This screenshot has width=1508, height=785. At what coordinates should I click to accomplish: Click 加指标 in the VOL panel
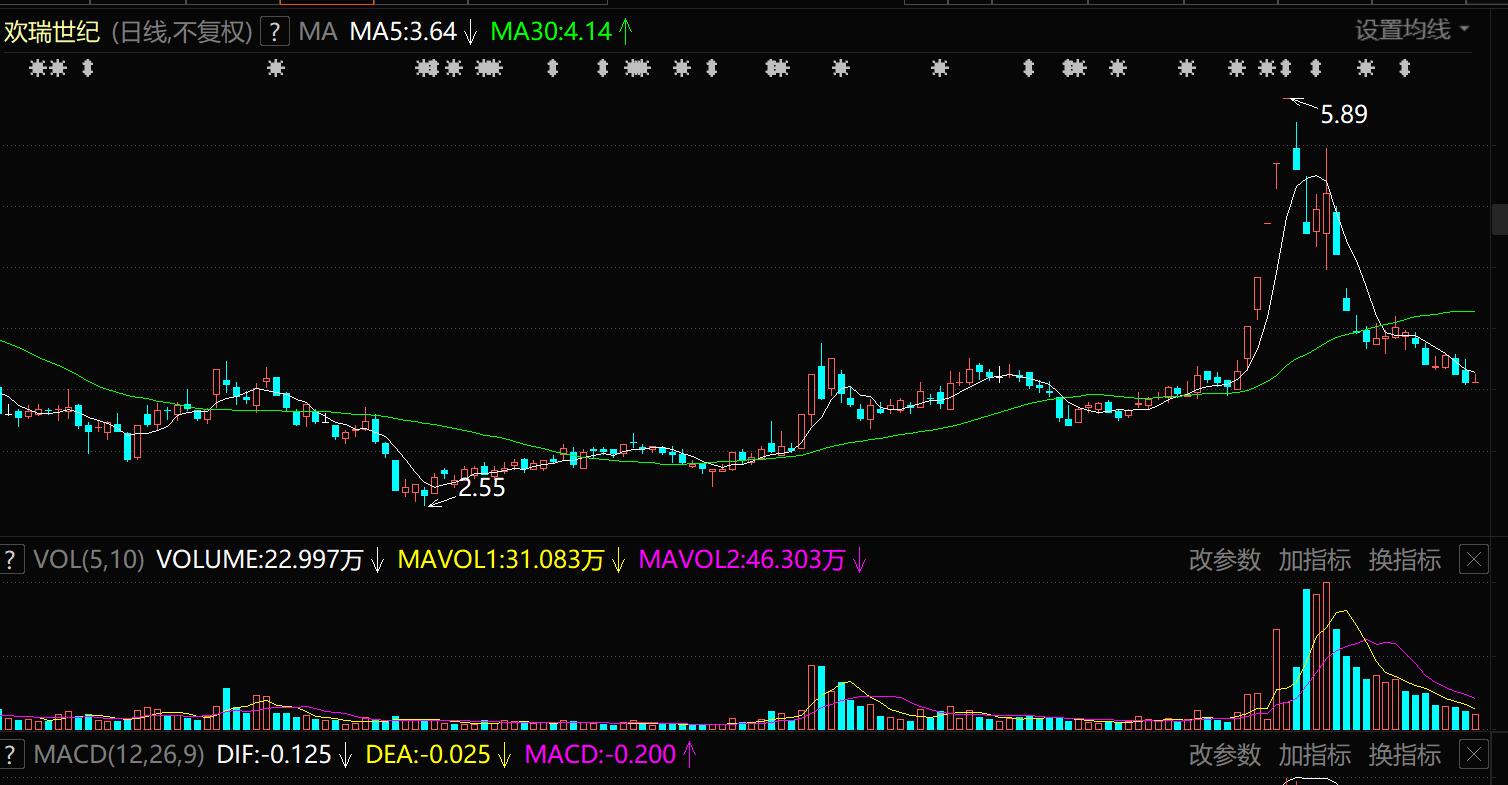pos(1315,560)
